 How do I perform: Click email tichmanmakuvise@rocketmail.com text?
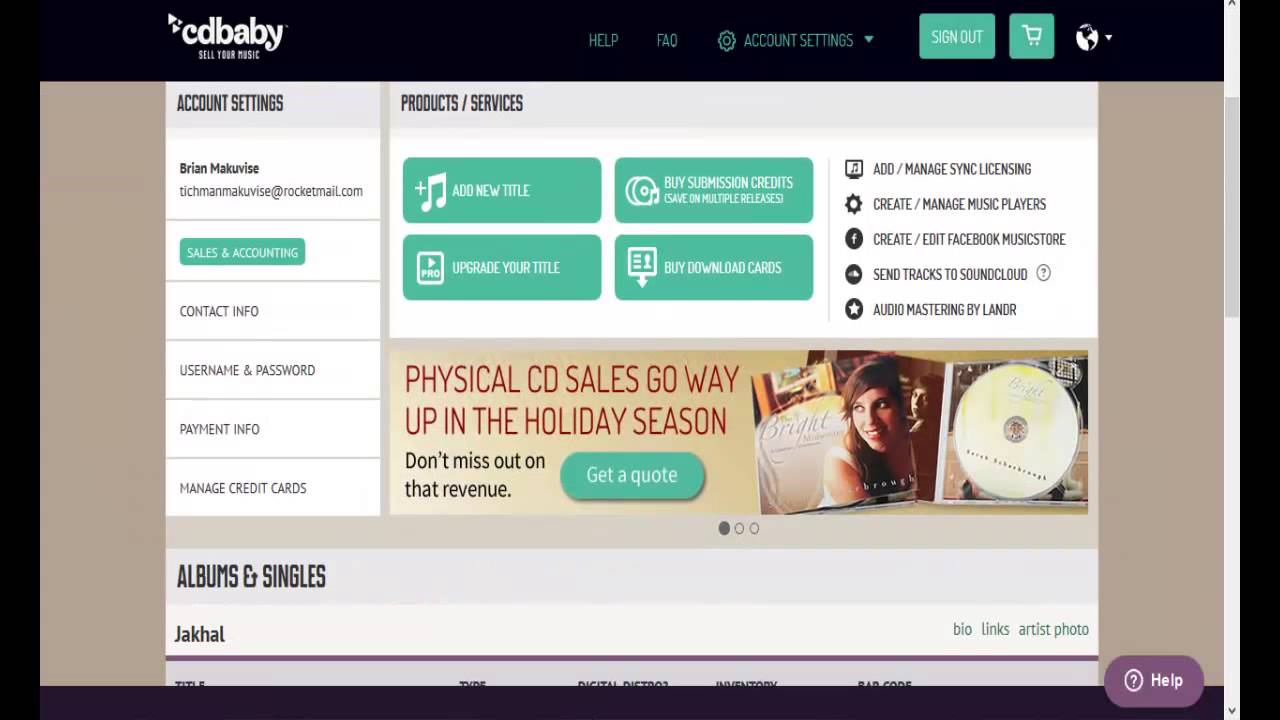click(271, 191)
